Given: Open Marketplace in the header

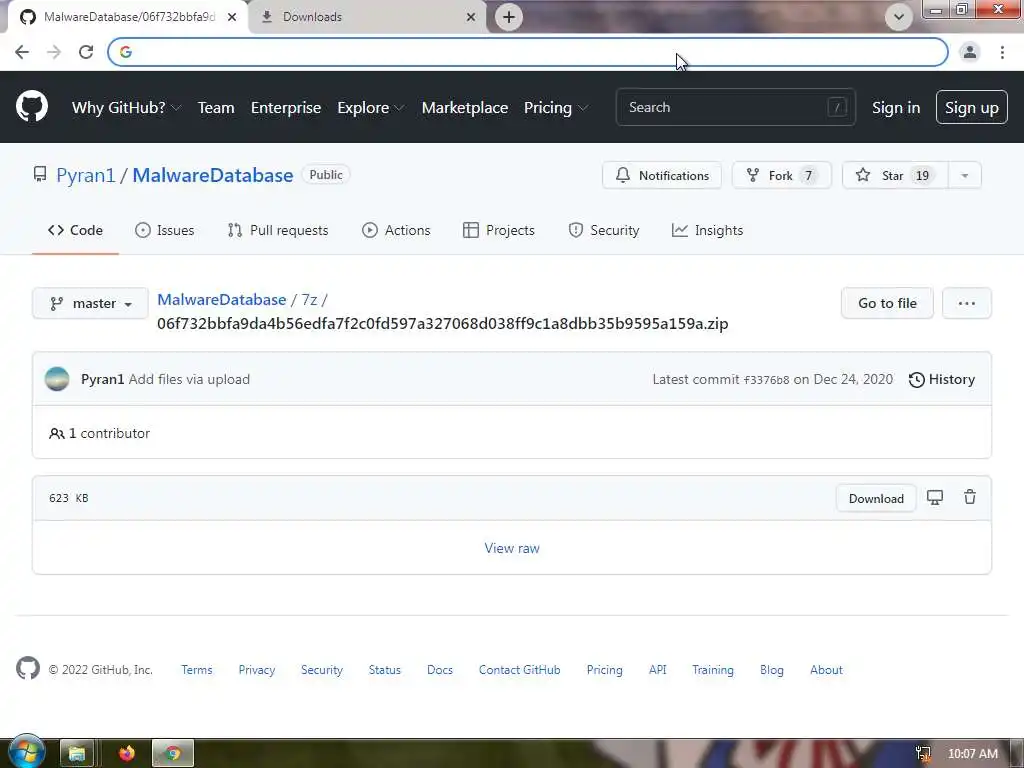Looking at the screenshot, I should pos(465,108).
